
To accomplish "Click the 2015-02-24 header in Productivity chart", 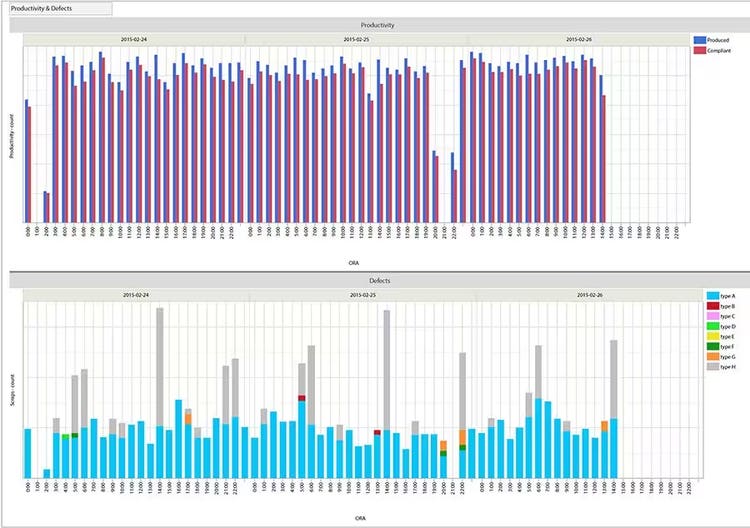I will tap(134, 40).
